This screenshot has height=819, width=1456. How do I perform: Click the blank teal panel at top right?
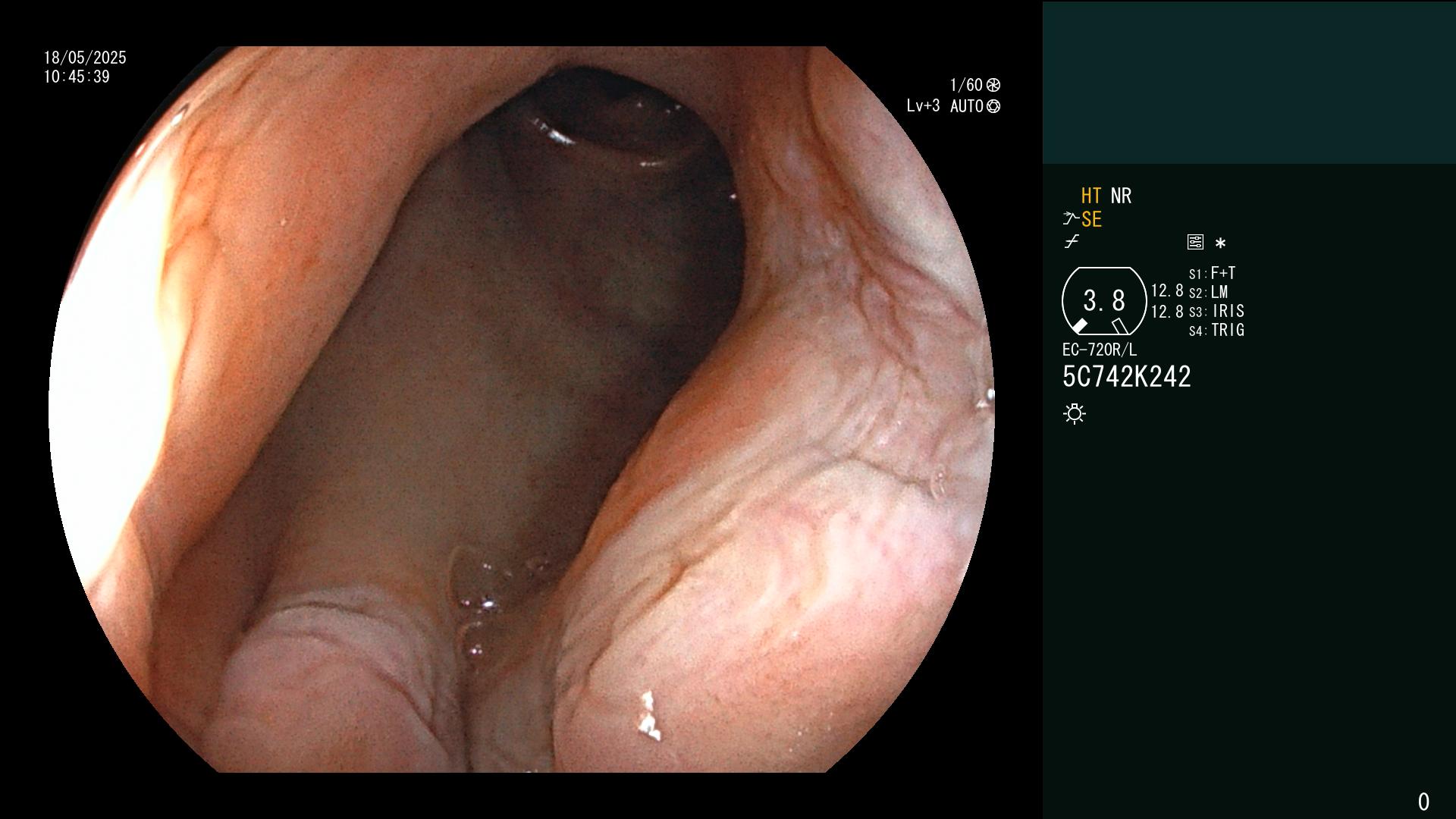click(1249, 82)
